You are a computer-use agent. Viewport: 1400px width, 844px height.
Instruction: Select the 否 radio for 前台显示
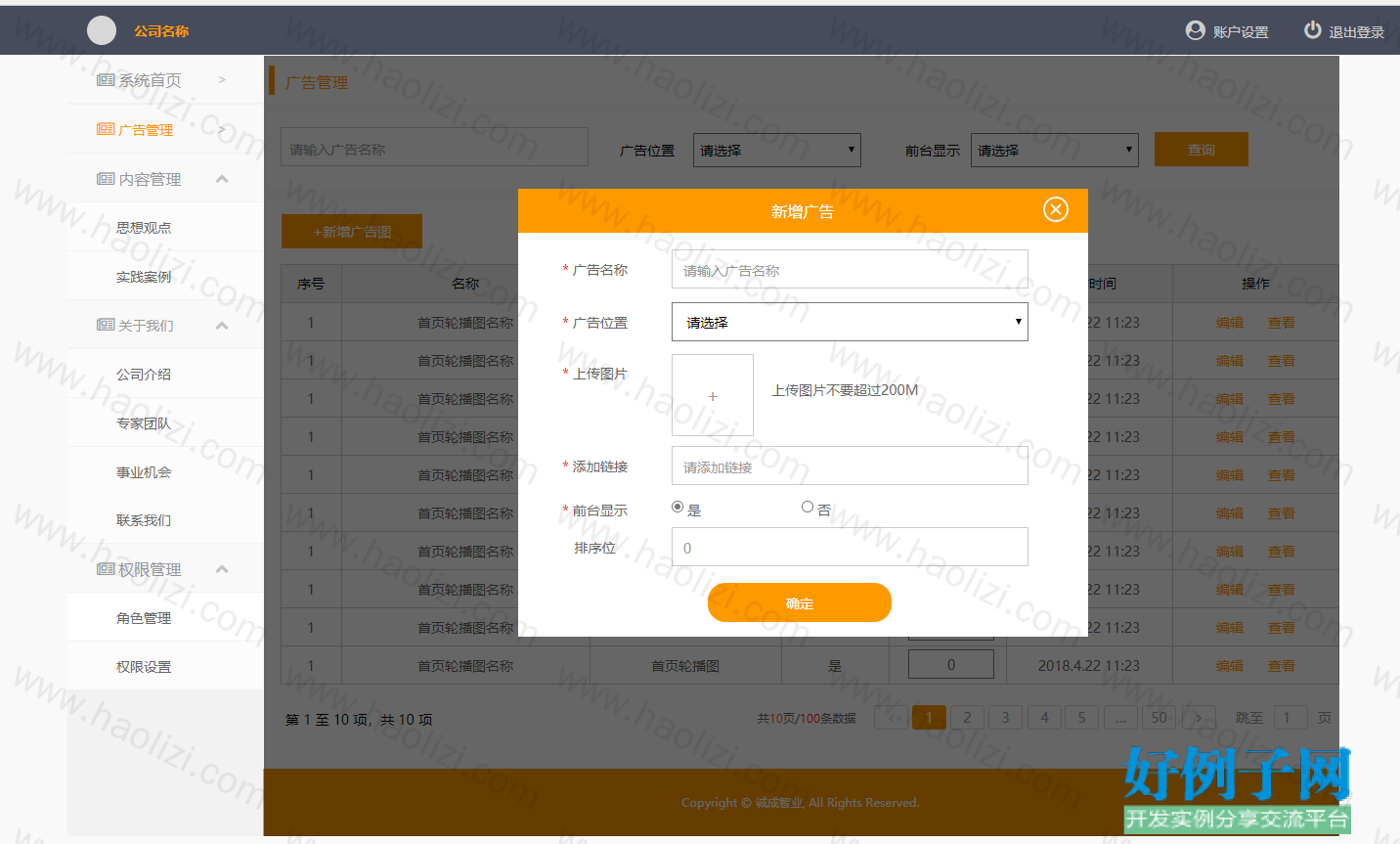pos(808,507)
